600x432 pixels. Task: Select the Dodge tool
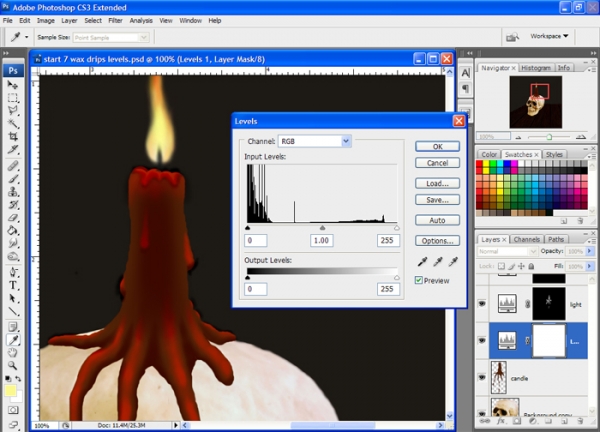(13, 256)
